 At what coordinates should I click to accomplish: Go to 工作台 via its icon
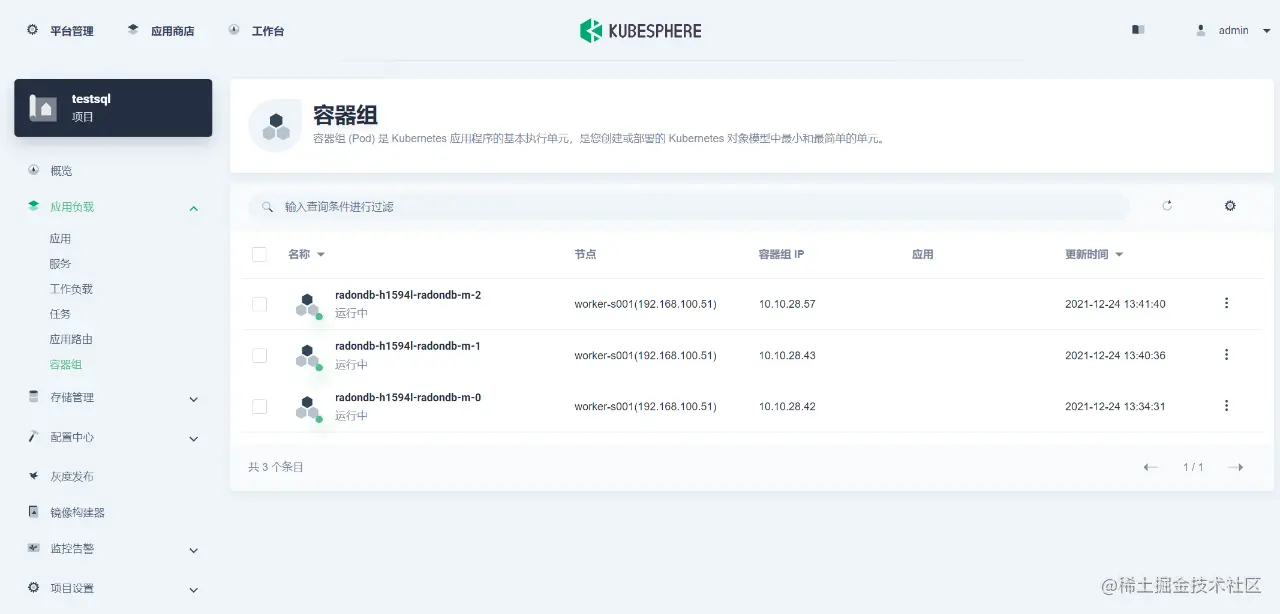(x=232, y=30)
